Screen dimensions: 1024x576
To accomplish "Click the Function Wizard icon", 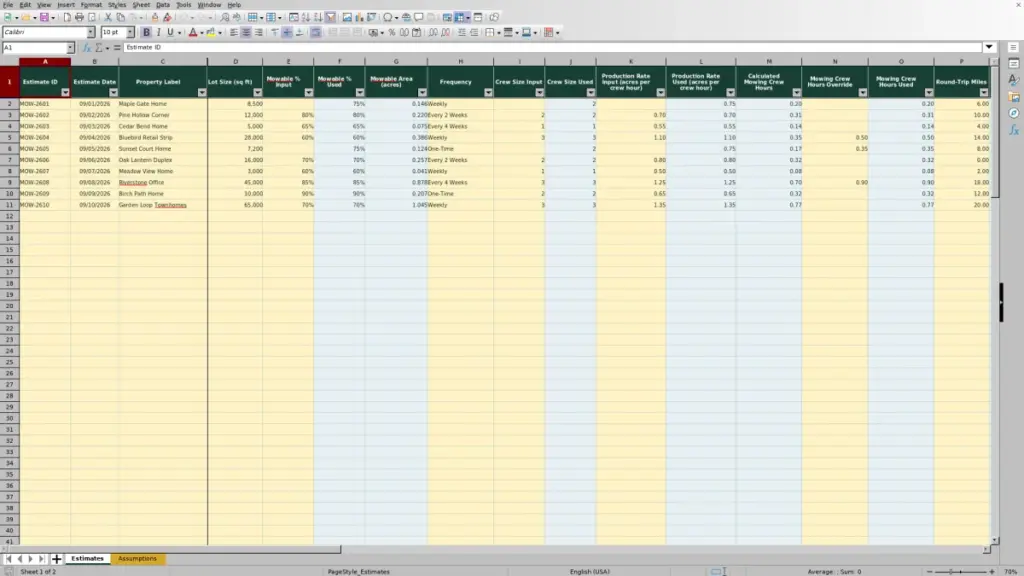I will click(x=87, y=48).
